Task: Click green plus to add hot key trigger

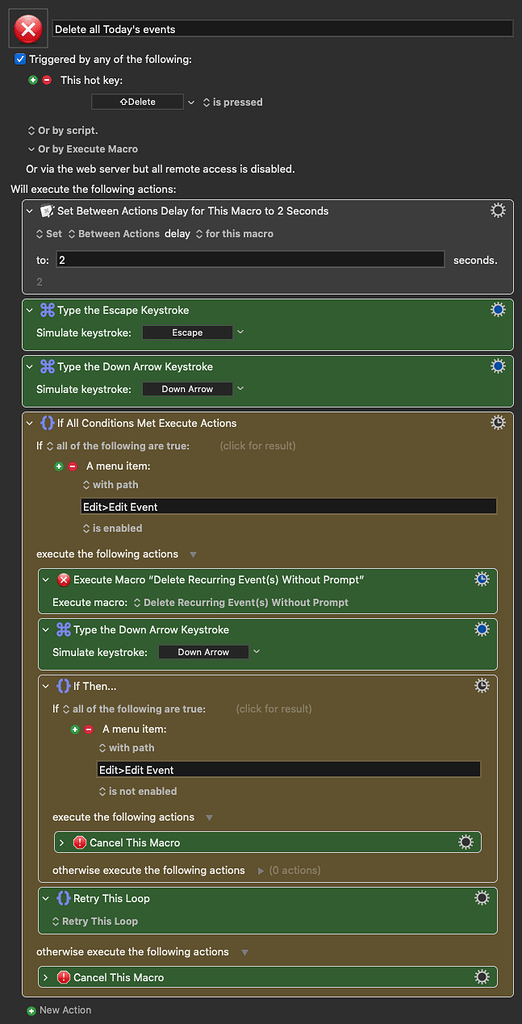Action: [x=33, y=80]
